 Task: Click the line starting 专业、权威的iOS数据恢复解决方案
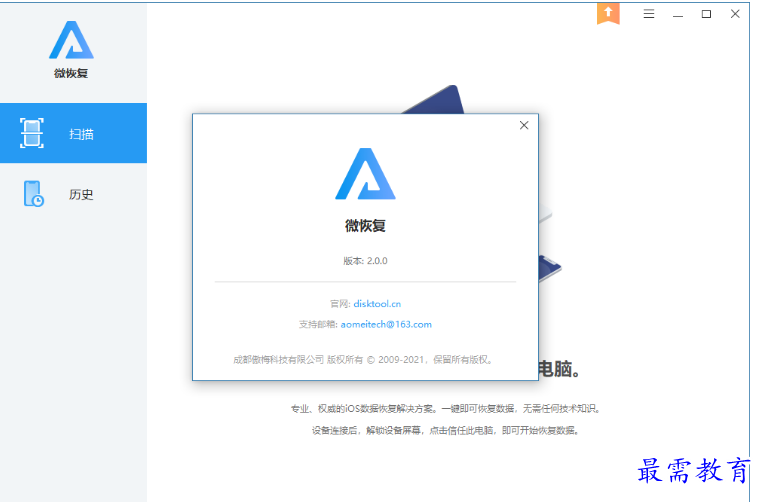[446, 409]
